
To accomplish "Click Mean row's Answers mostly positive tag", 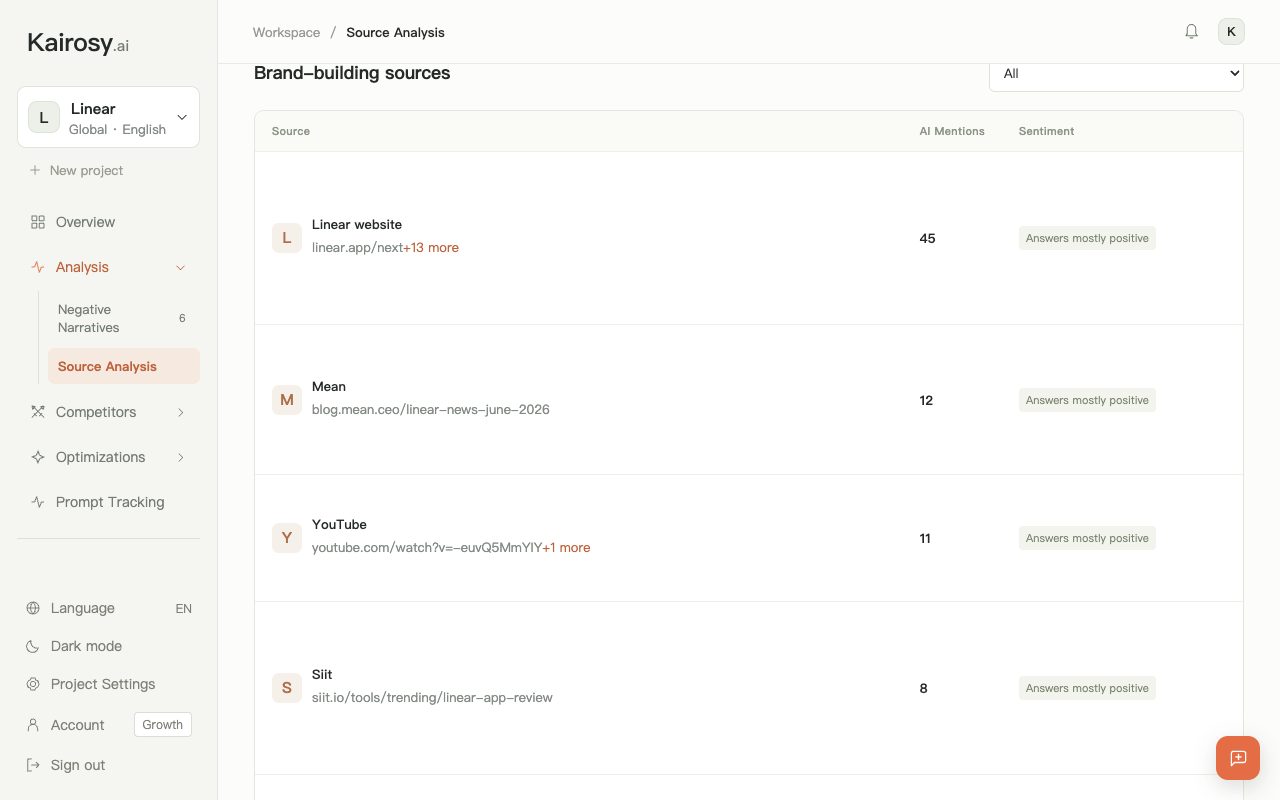I will tap(1087, 400).
